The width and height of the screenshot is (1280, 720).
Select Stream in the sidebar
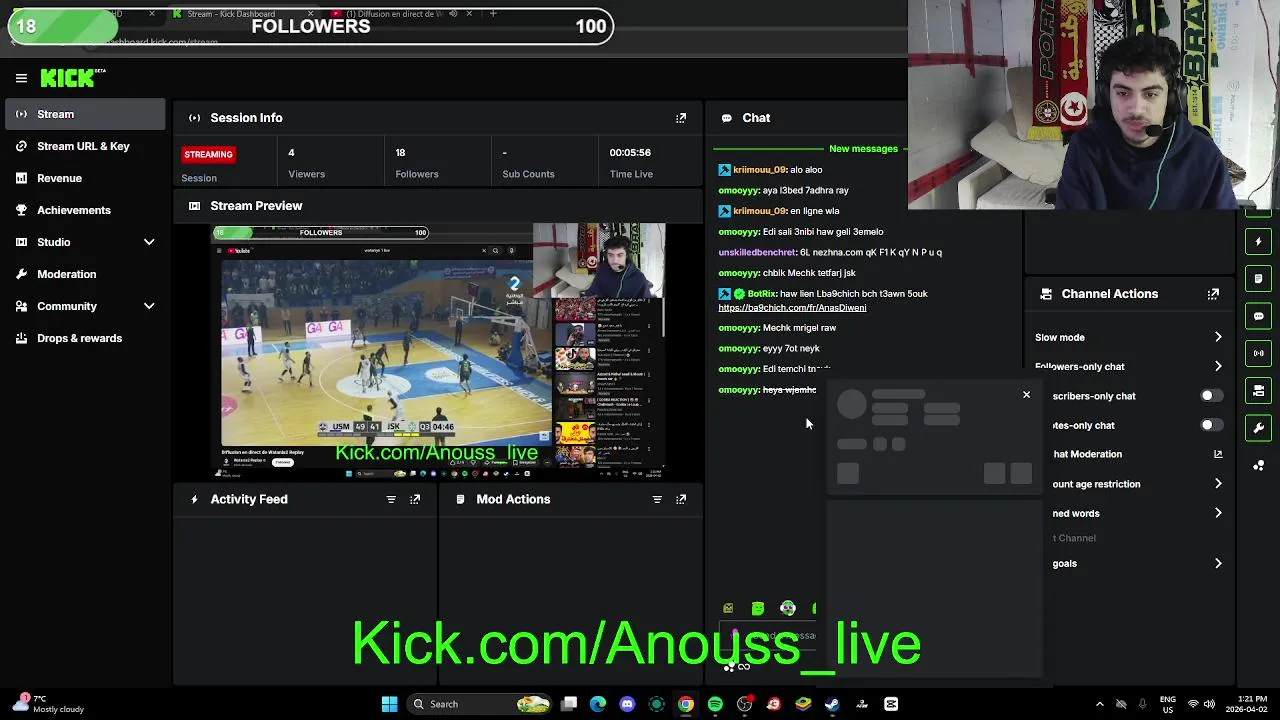pyautogui.click(x=85, y=114)
